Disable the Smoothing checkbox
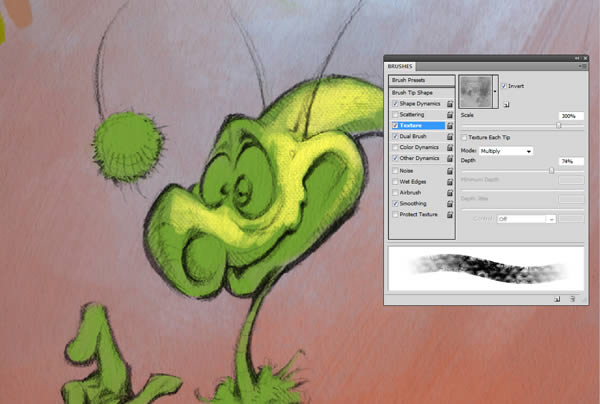Screen dimensions: 600x404 pos(395,204)
